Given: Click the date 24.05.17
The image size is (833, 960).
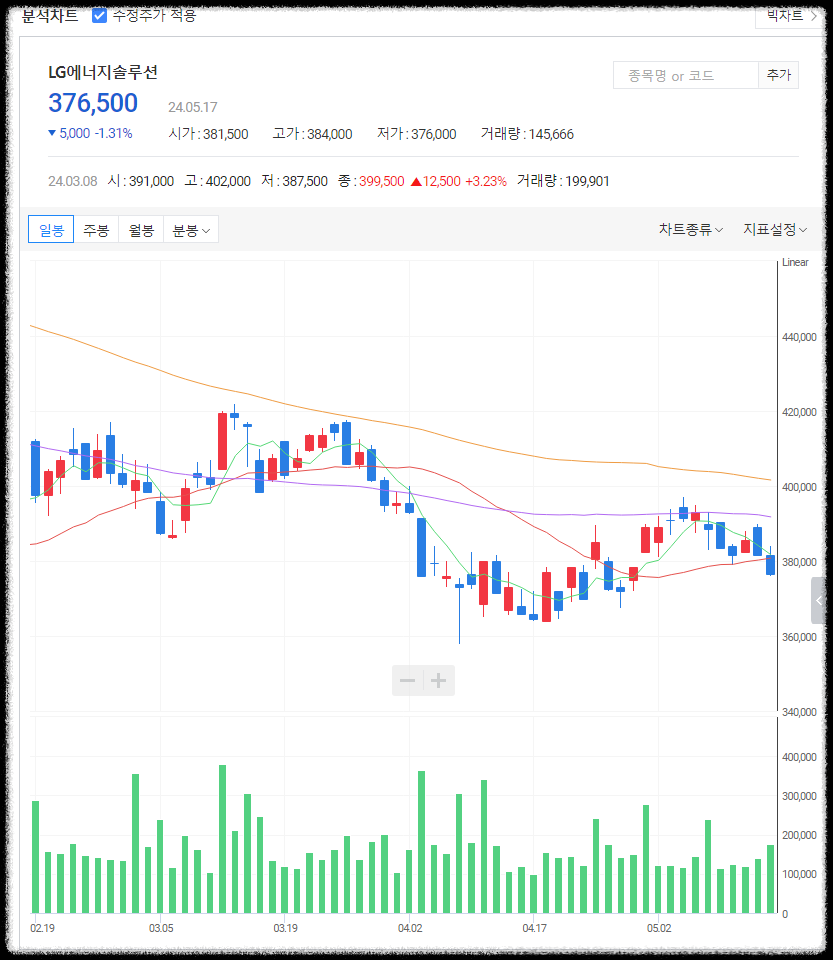Looking at the screenshot, I should [193, 107].
